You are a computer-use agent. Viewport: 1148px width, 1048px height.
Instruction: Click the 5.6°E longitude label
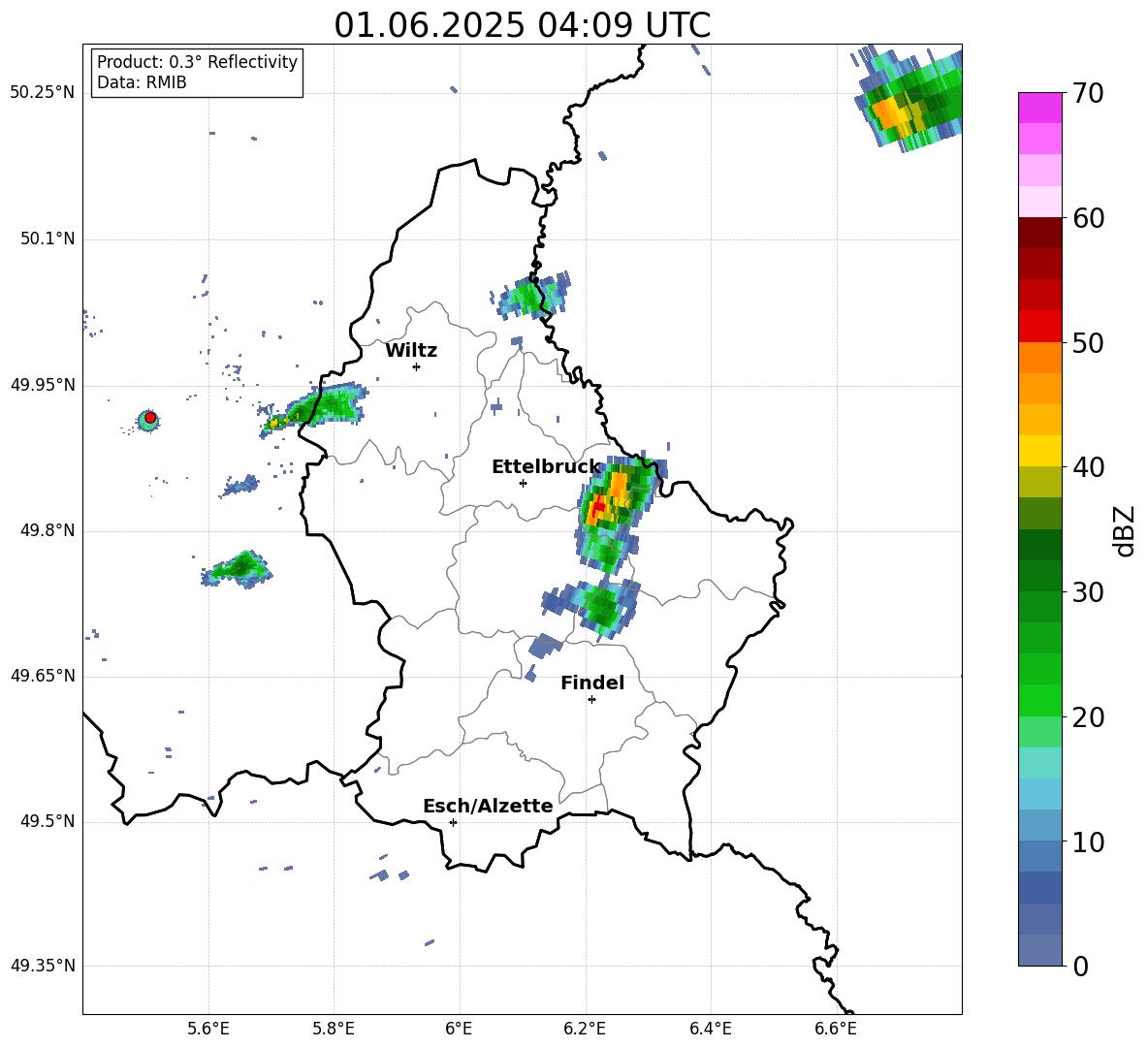point(208,1029)
